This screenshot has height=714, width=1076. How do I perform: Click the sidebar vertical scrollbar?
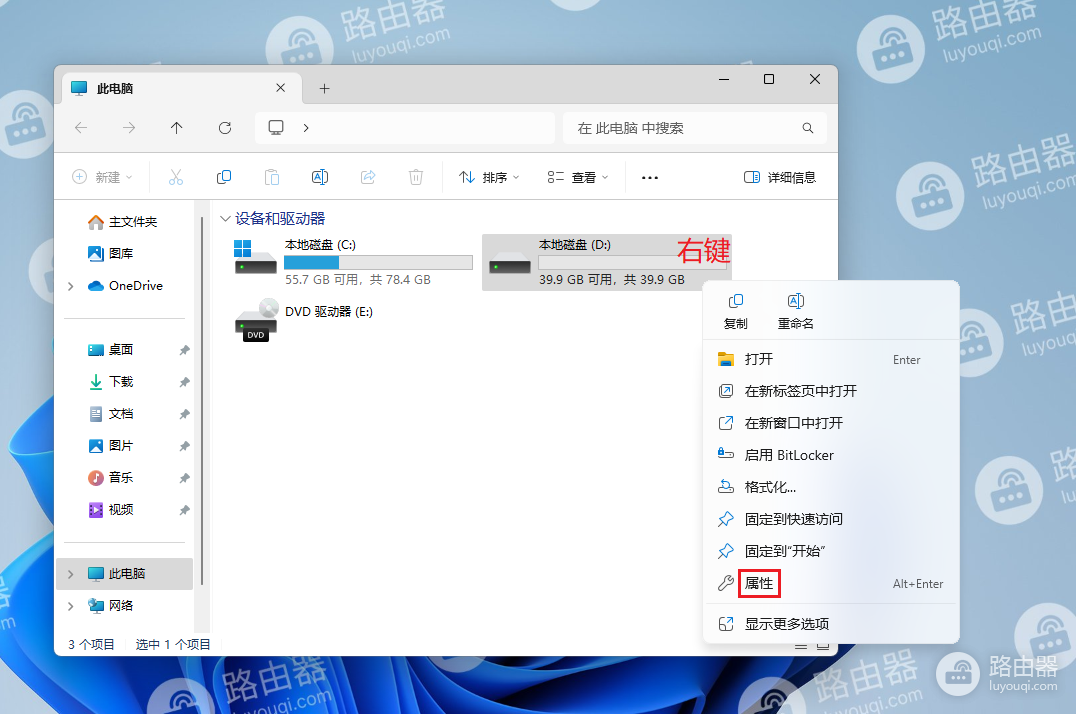click(x=202, y=401)
